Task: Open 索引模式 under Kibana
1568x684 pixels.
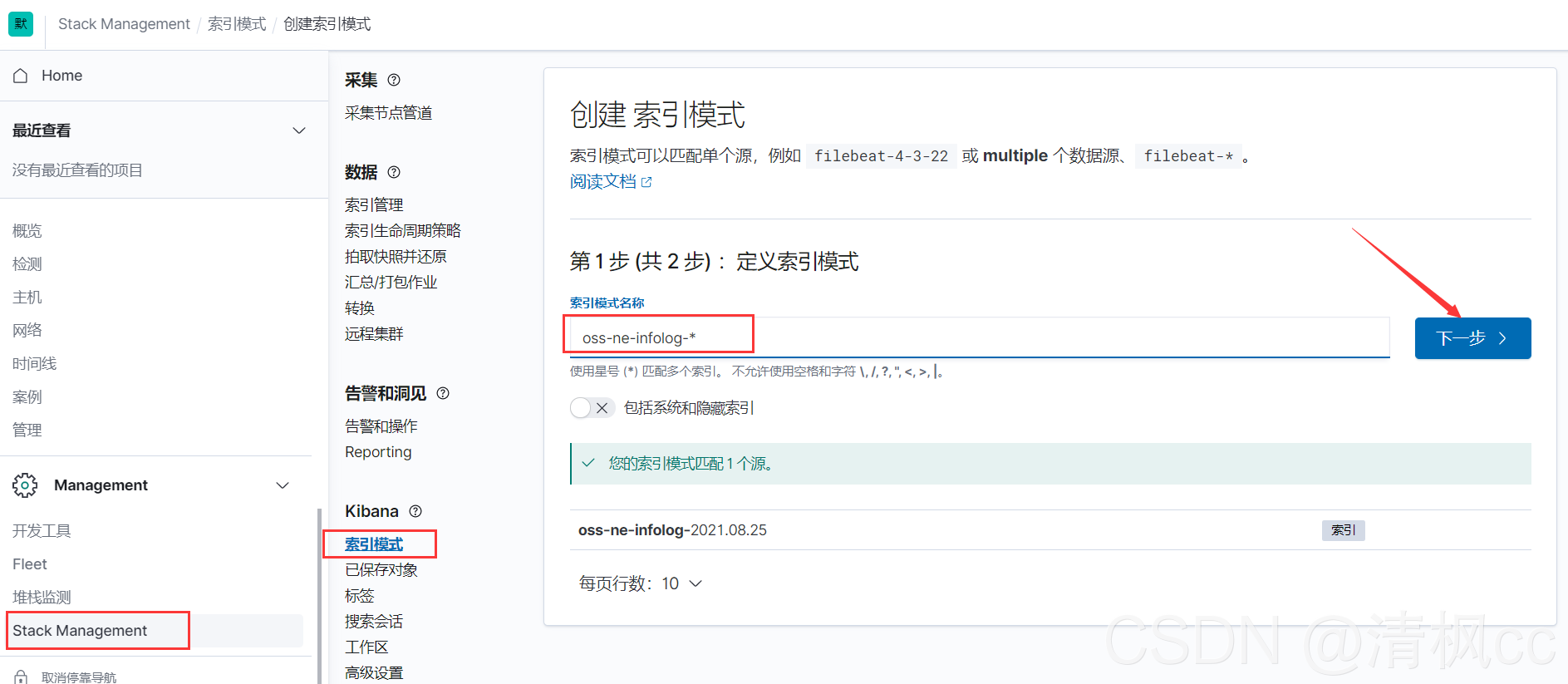Action: click(374, 544)
